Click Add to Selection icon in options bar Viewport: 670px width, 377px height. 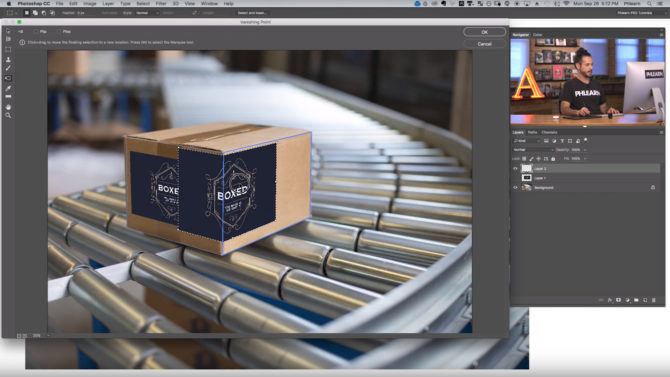point(35,13)
